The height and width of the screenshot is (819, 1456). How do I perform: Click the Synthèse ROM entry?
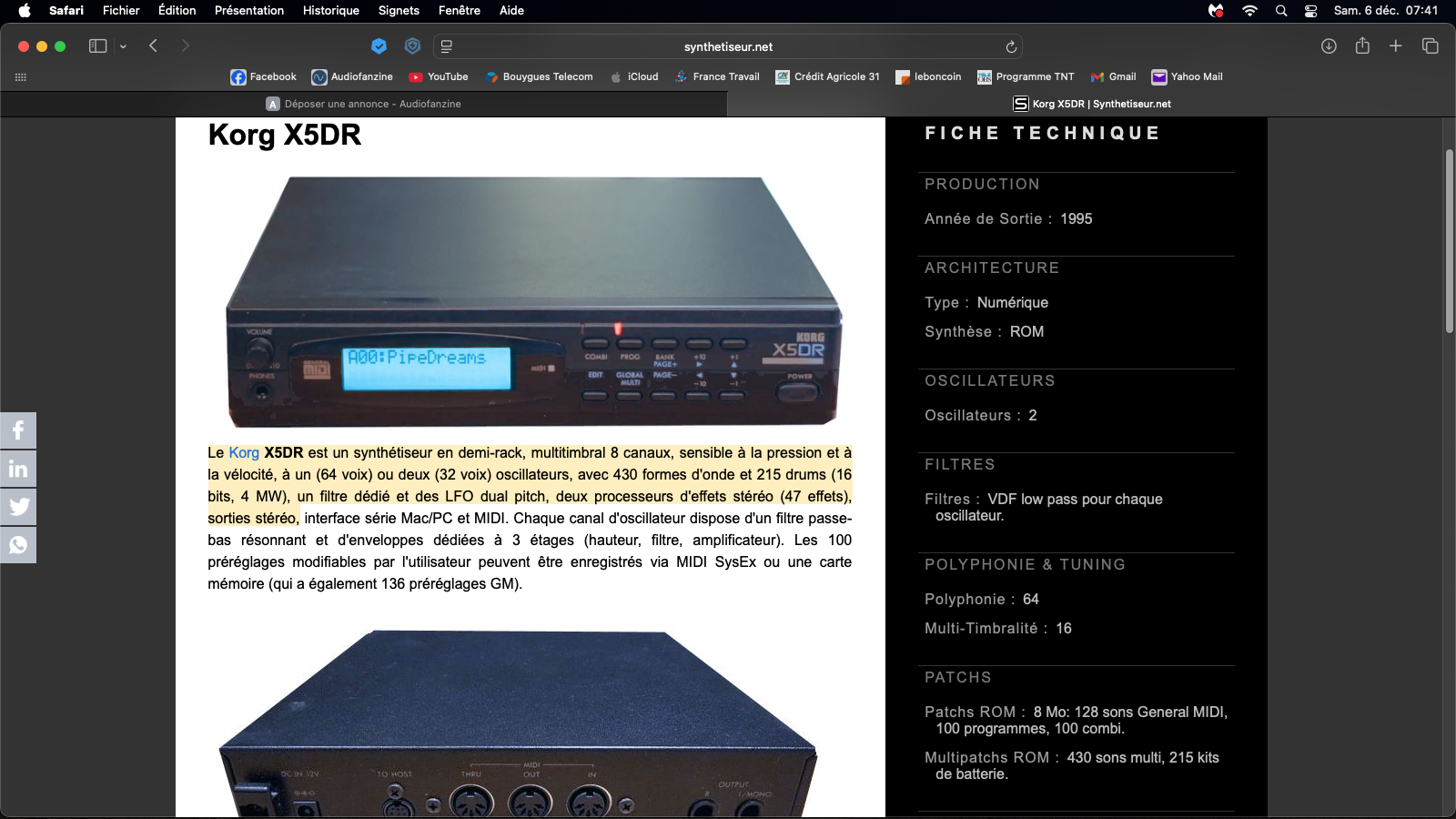click(x=985, y=332)
